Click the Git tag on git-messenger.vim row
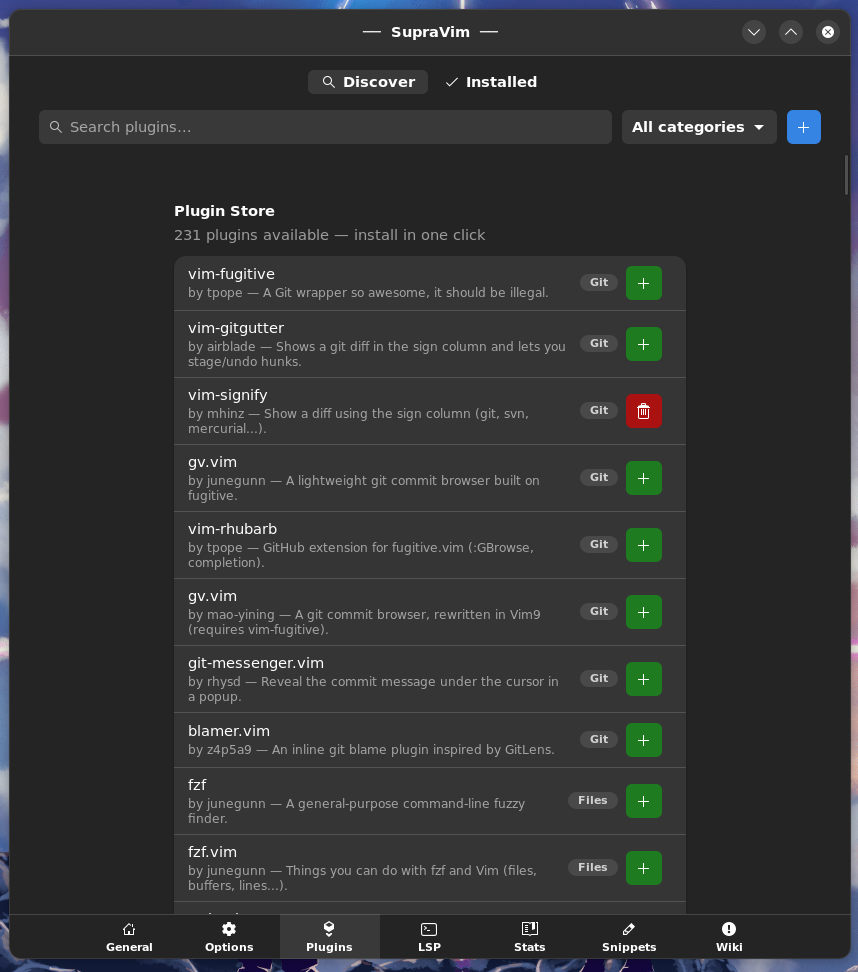Screen dimensions: 858x972 pyautogui.click(x=598, y=678)
